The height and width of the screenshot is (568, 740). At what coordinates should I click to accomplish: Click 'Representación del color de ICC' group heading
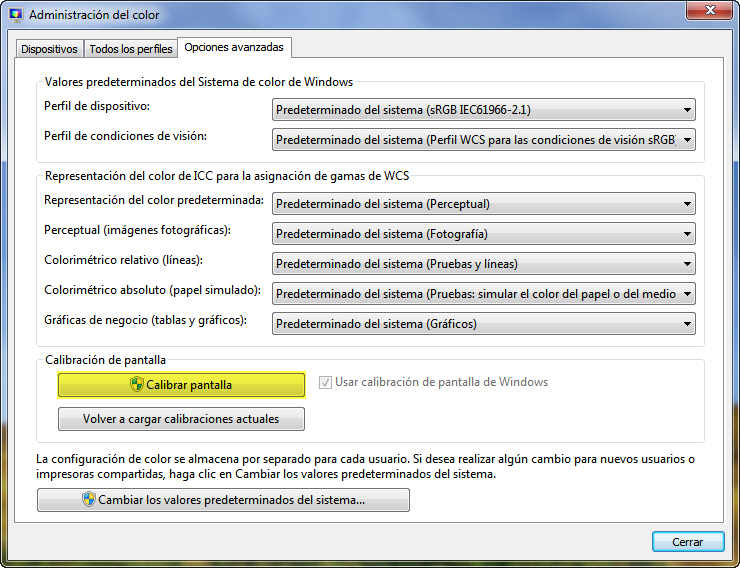(227, 176)
